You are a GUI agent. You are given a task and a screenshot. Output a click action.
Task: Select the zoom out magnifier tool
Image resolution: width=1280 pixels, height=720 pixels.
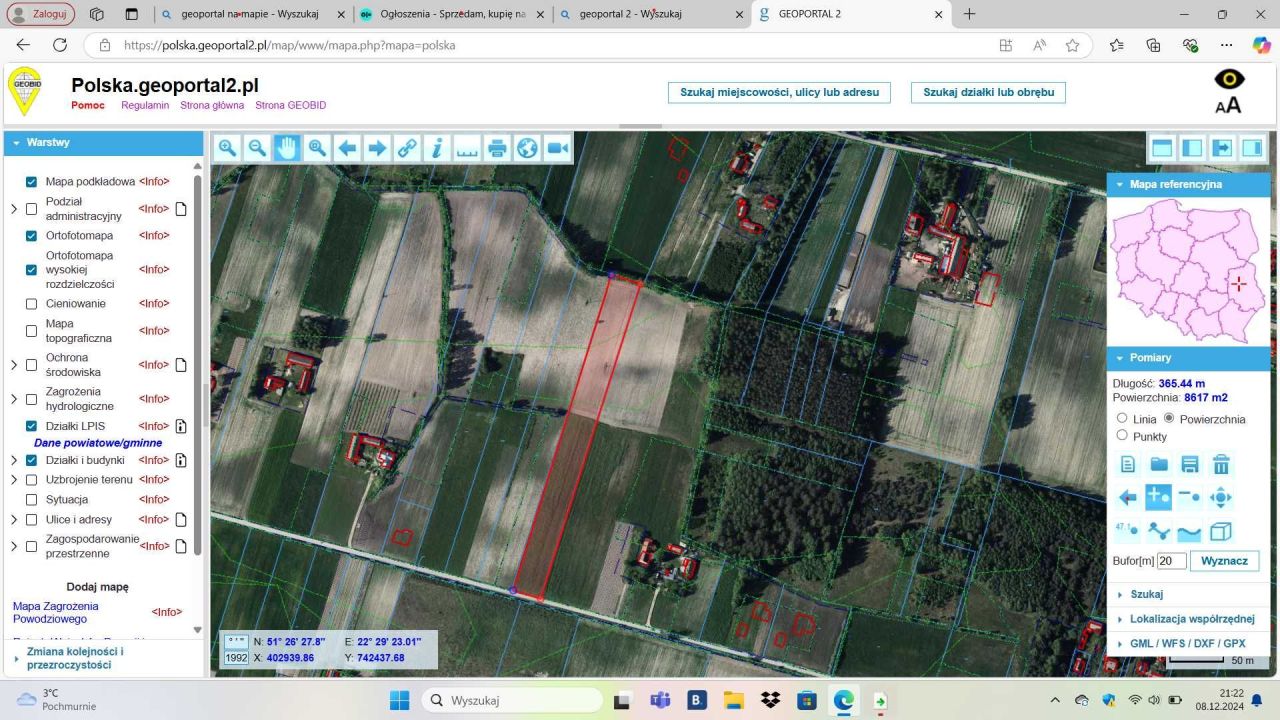(257, 148)
